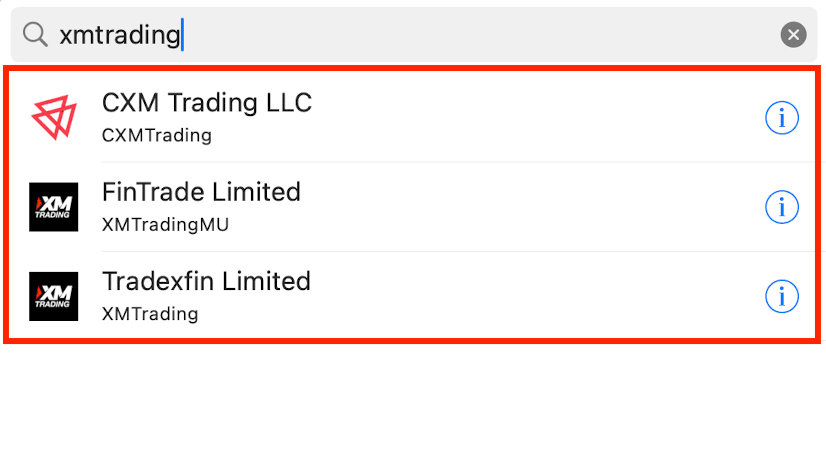Select the FinTrade Limited broker name
Viewport: 826px width, 460px height.
pyautogui.click(x=201, y=192)
